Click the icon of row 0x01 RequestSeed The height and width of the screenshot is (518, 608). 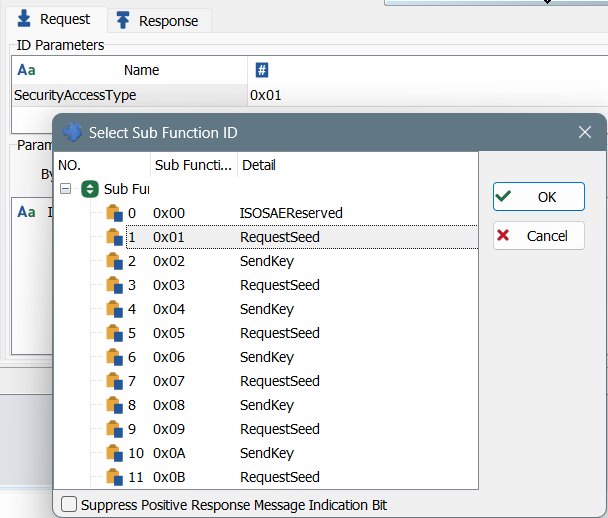[x=114, y=237]
